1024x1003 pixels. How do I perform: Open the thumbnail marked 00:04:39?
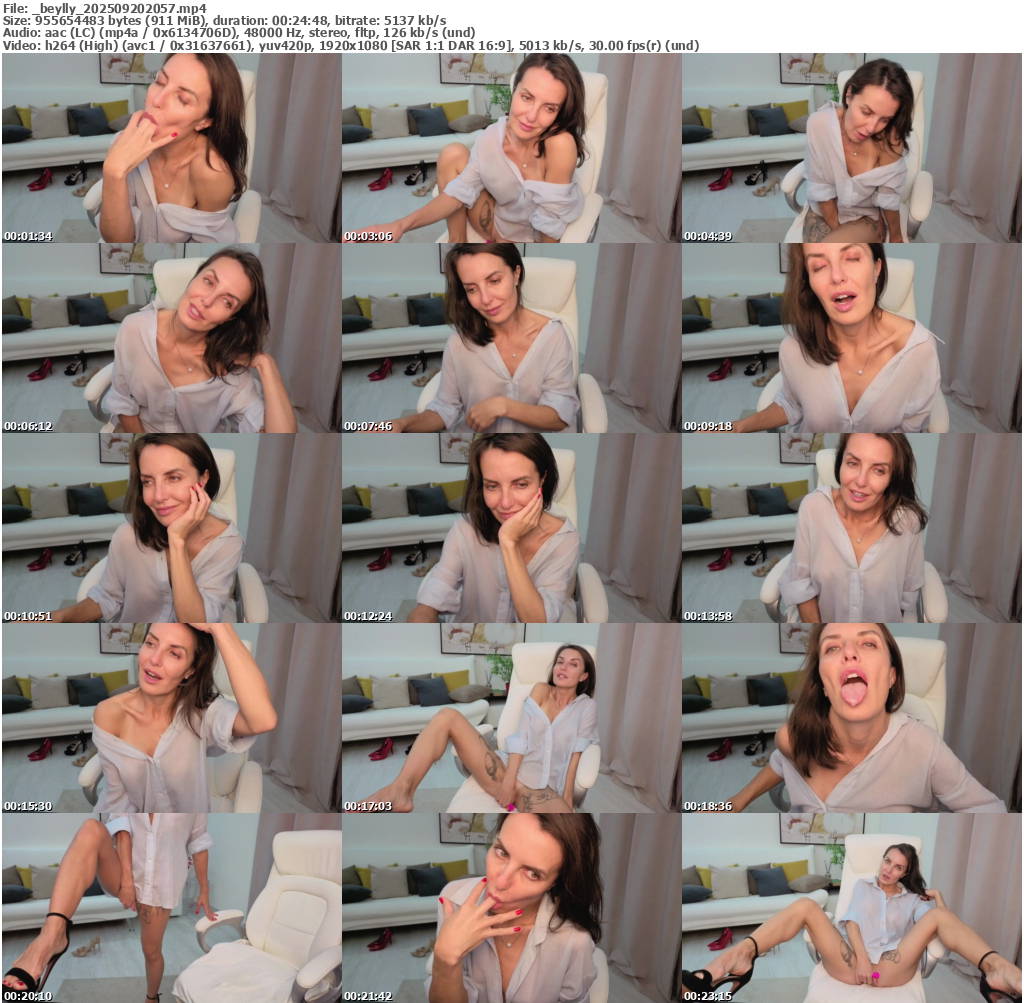852,148
